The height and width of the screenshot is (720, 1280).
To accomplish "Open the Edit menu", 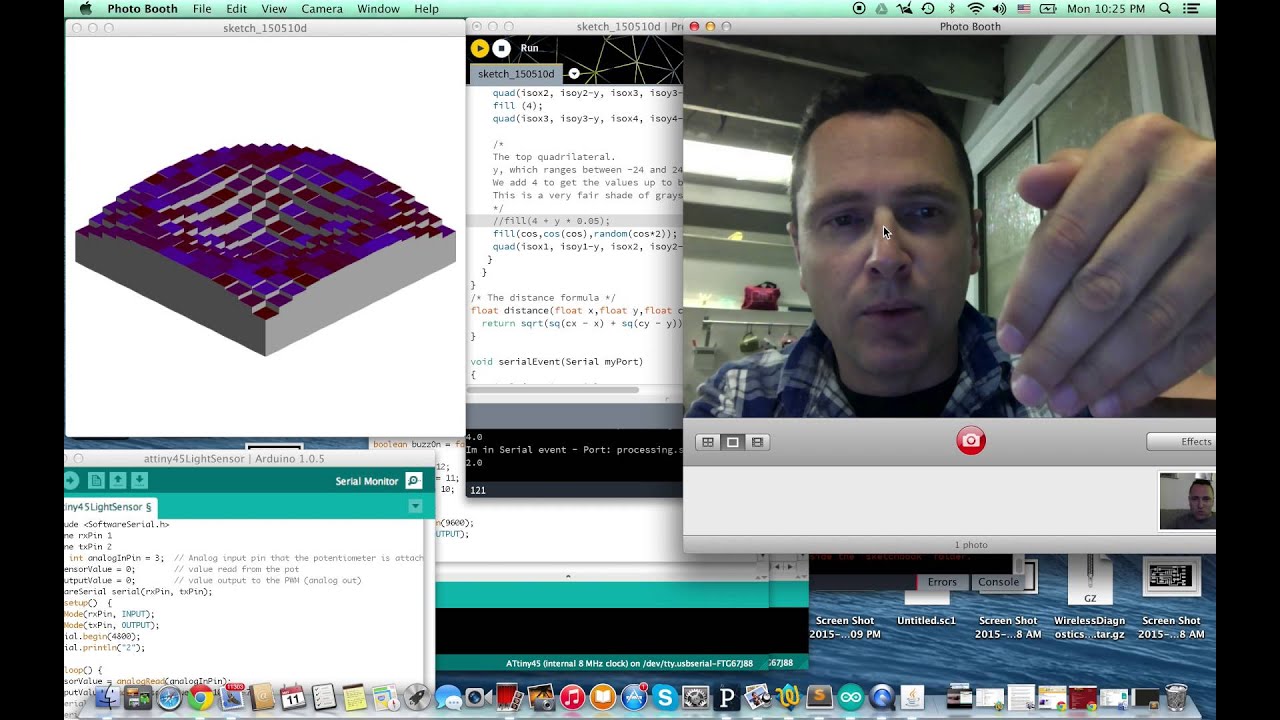I will 236,9.
